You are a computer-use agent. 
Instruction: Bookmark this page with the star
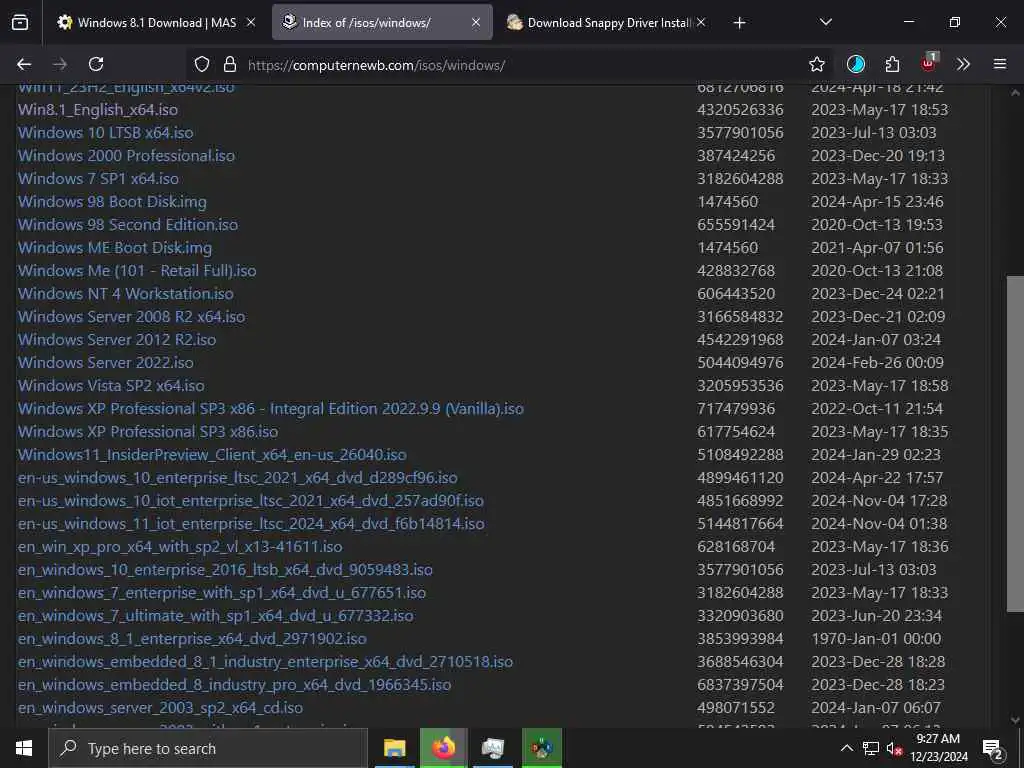[x=816, y=64]
